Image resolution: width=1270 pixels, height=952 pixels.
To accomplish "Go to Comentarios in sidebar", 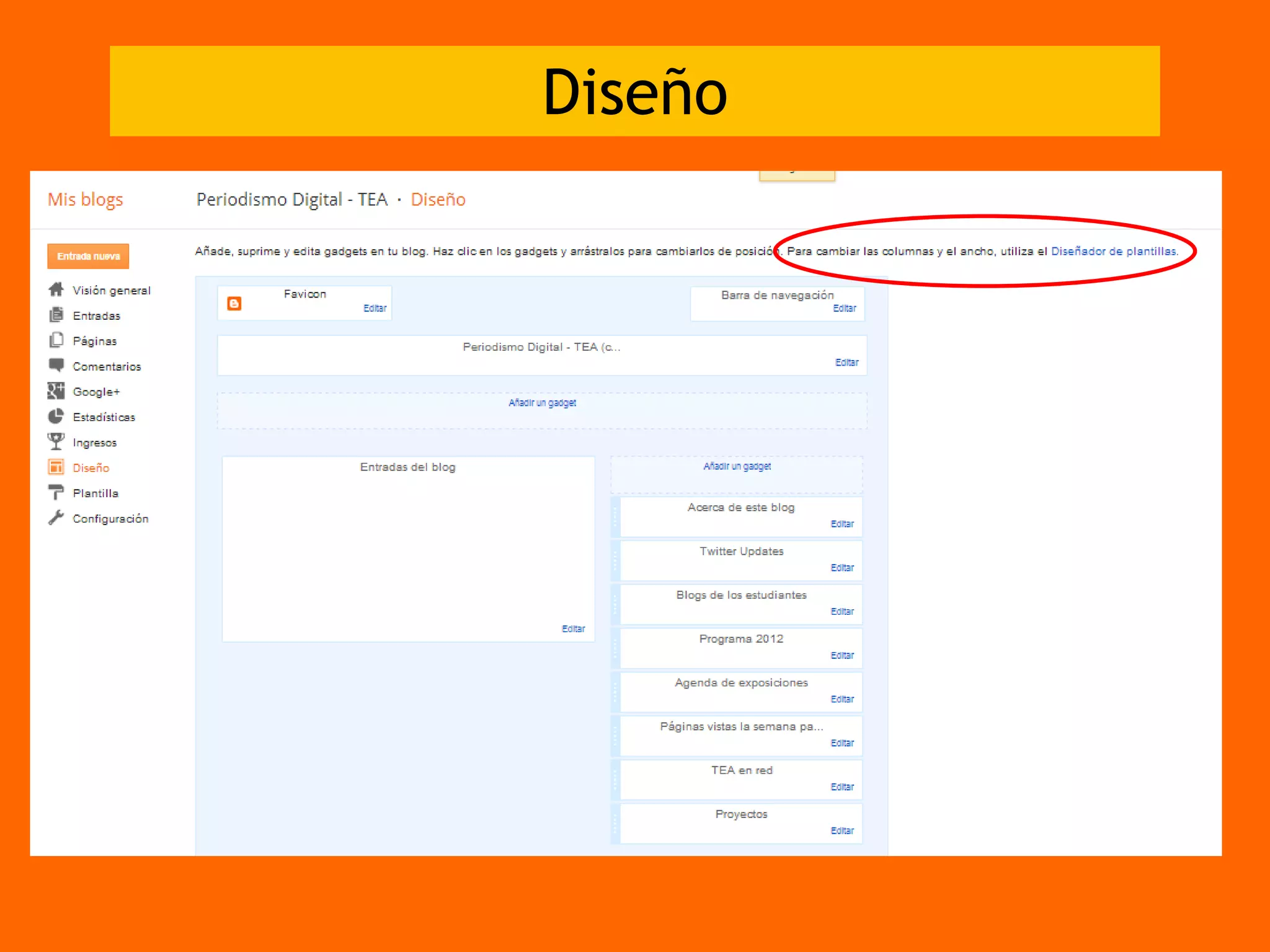I will tap(107, 367).
